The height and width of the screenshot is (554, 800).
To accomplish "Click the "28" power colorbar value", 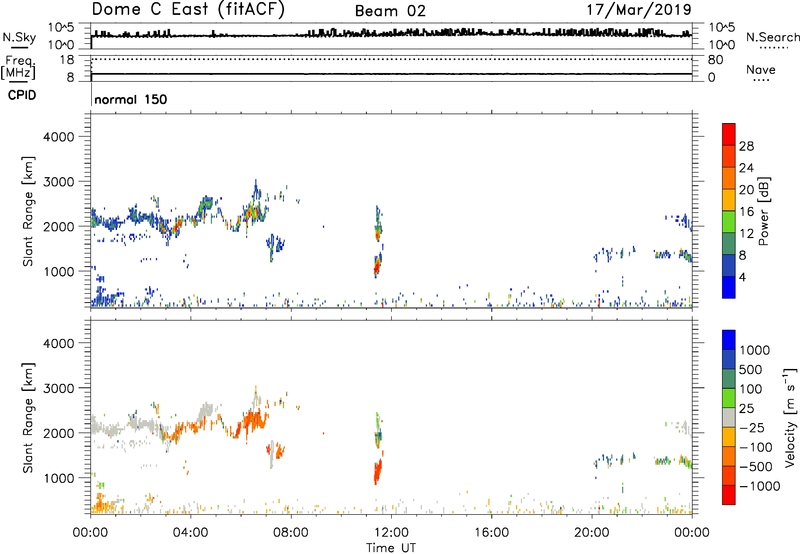I will tap(746, 146).
